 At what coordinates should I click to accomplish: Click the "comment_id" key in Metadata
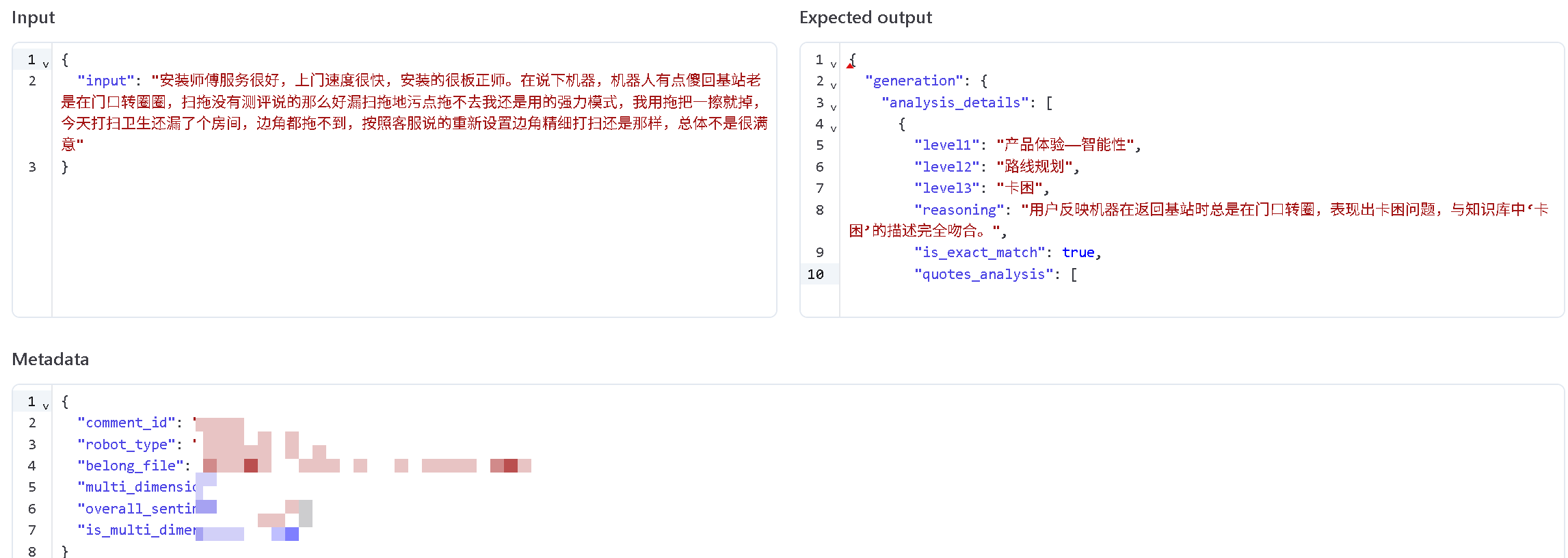click(x=127, y=423)
